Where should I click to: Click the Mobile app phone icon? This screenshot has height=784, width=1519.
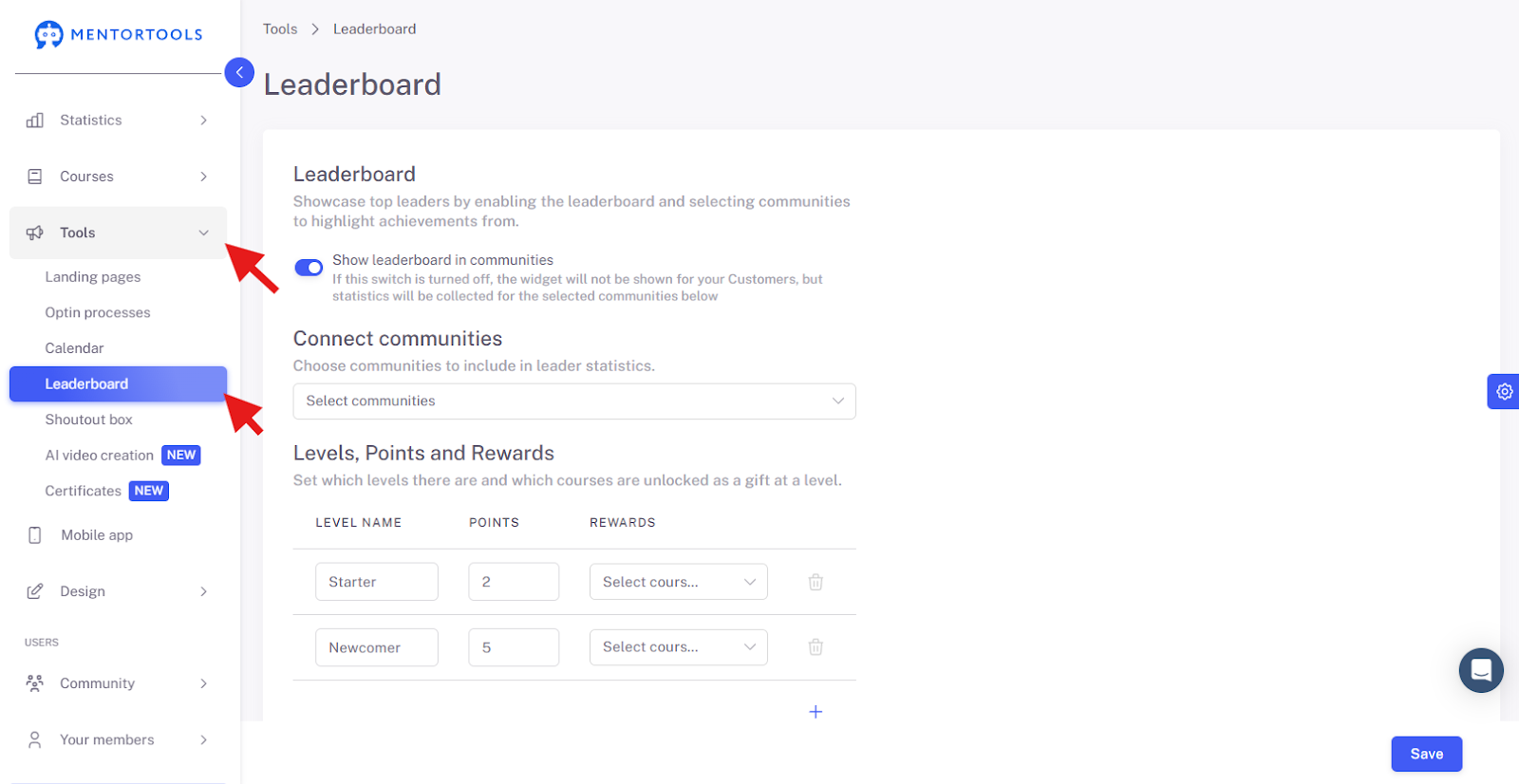point(35,535)
